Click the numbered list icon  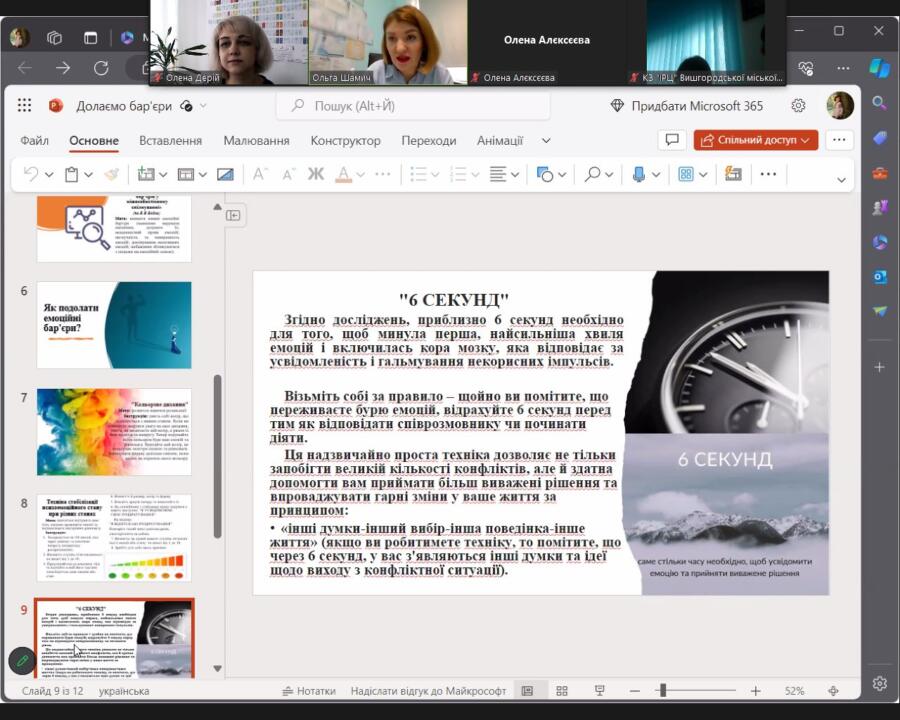point(459,174)
